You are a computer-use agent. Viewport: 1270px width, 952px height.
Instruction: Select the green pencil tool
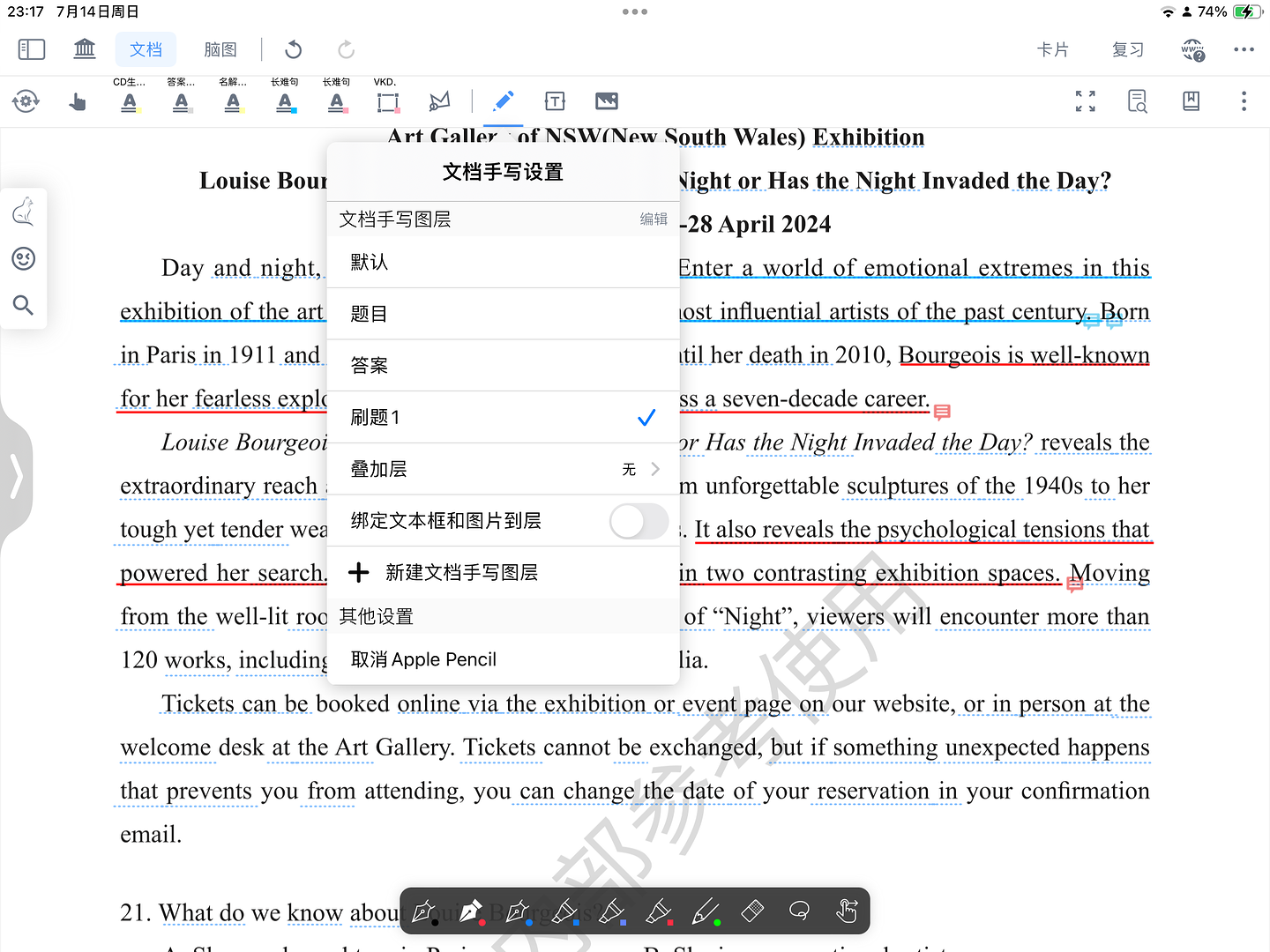tap(706, 911)
